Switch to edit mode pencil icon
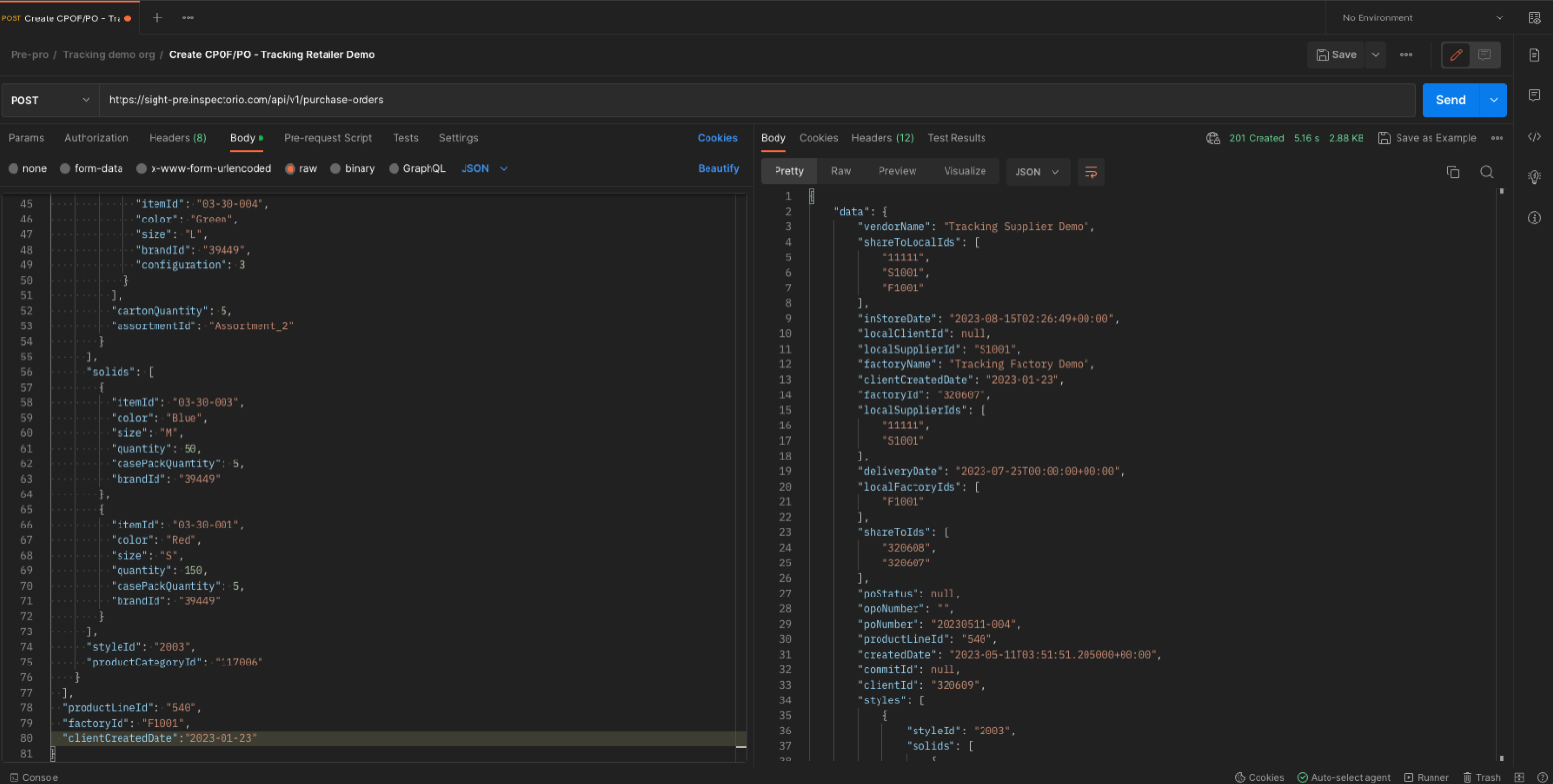1553x784 pixels. click(x=1456, y=55)
